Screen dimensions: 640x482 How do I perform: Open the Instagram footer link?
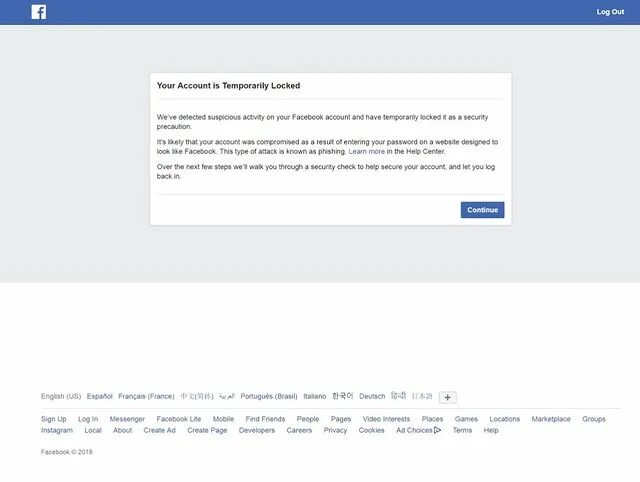[57, 430]
